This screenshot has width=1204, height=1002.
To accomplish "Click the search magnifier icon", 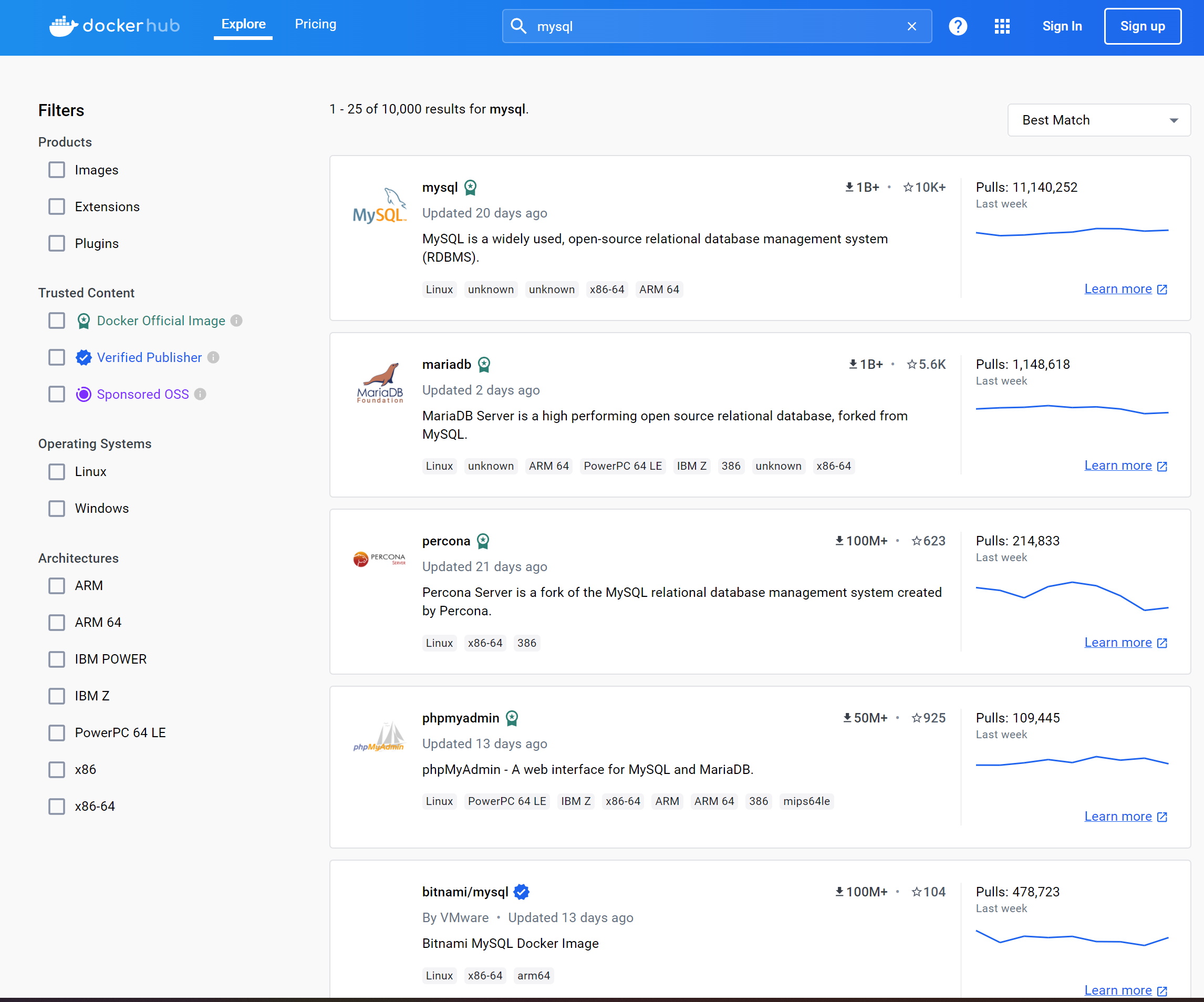I will pos(518,26).
